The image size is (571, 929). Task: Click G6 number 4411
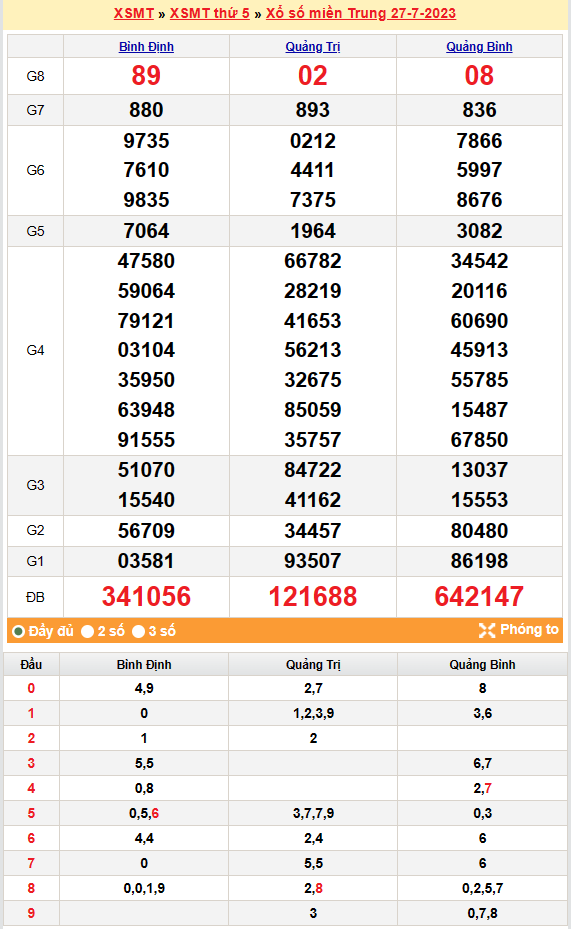pyautogui.click(x=313, y=171)
